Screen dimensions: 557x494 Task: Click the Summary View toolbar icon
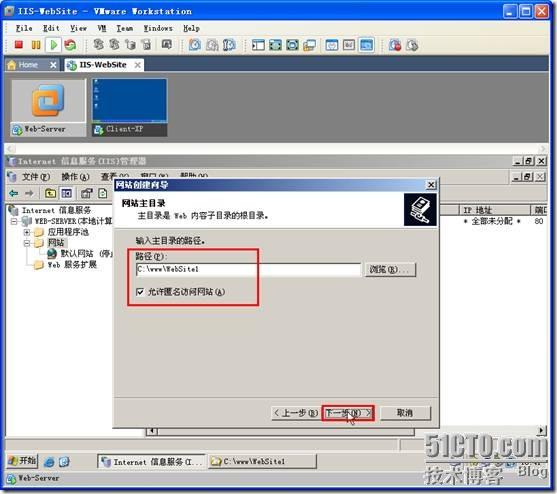[x=332, y=45]
